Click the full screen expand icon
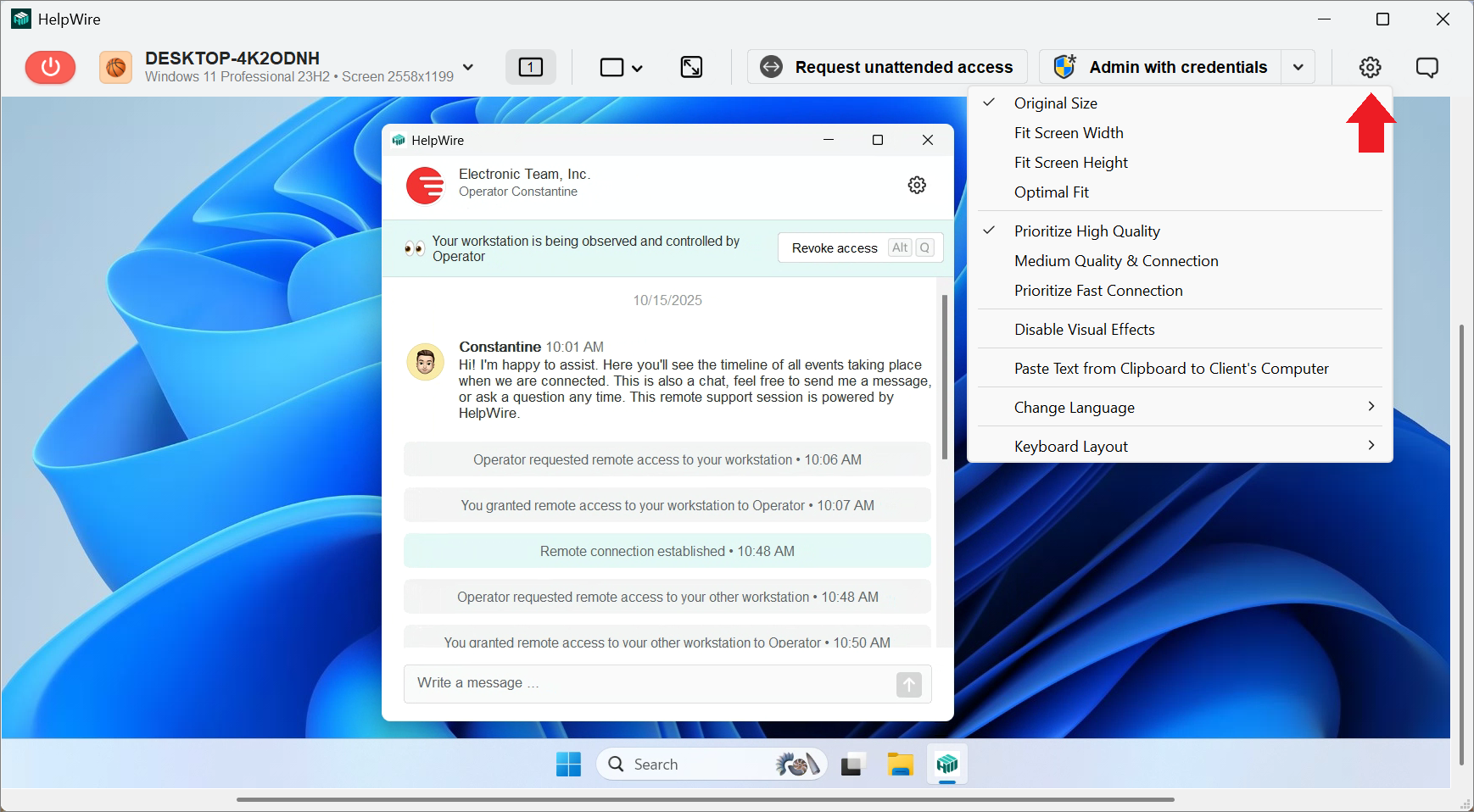This screenshot has height=812, width=1474. pyautogui.click(x=691, y=67)
